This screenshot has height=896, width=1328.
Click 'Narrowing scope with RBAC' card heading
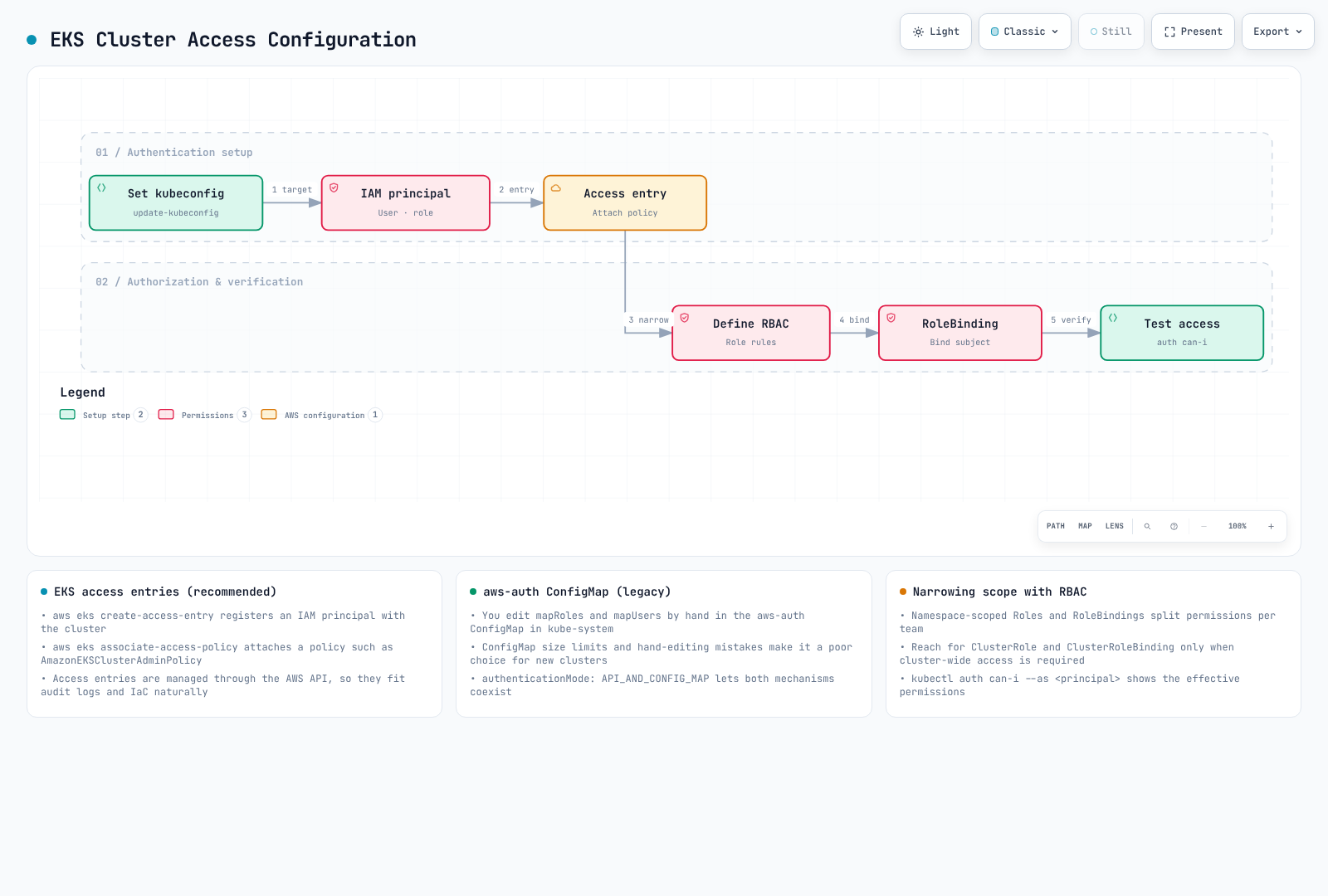tap(999, 592)
